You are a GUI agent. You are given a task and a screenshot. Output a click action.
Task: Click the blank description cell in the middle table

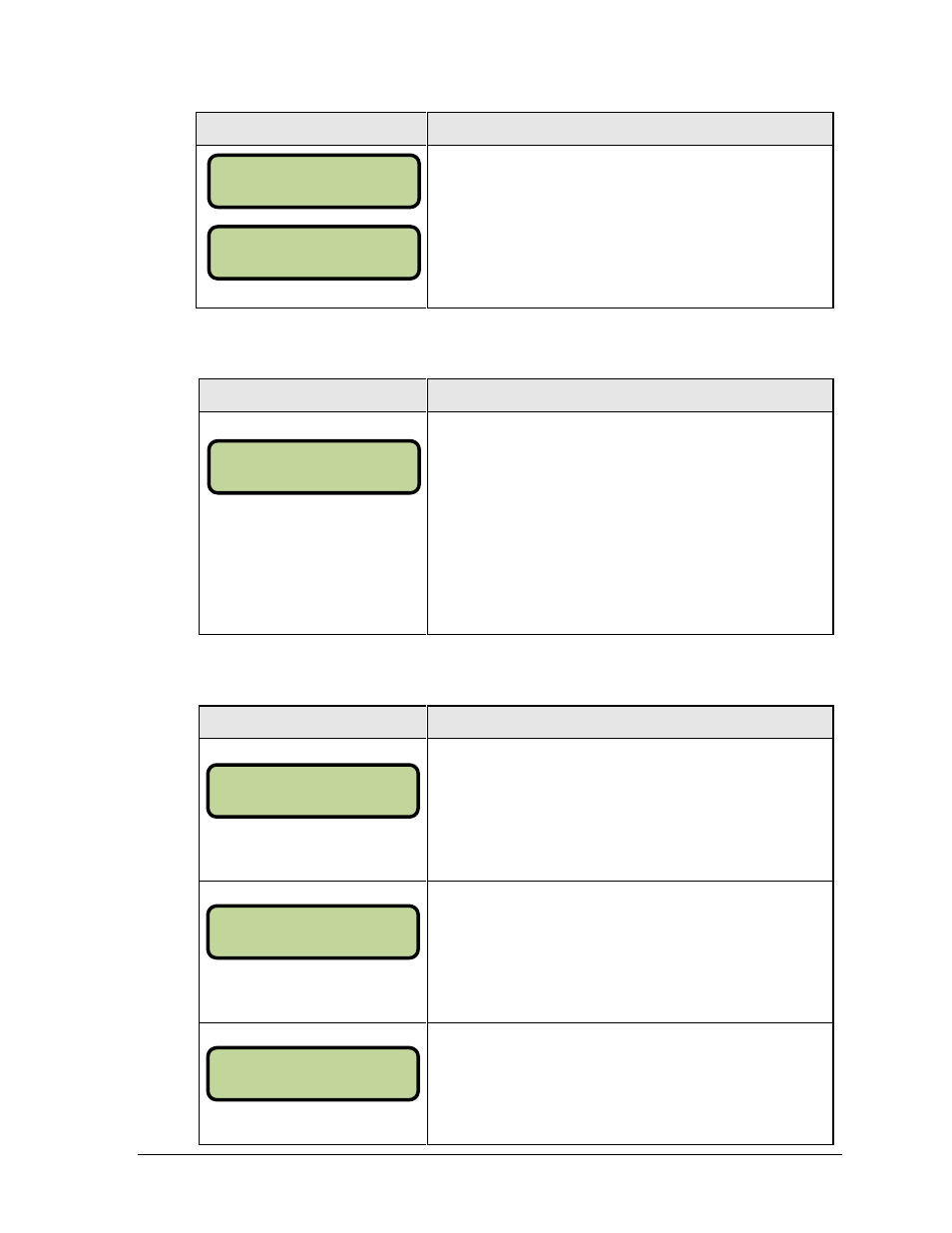pyautogui.click(x=630, y=523)
